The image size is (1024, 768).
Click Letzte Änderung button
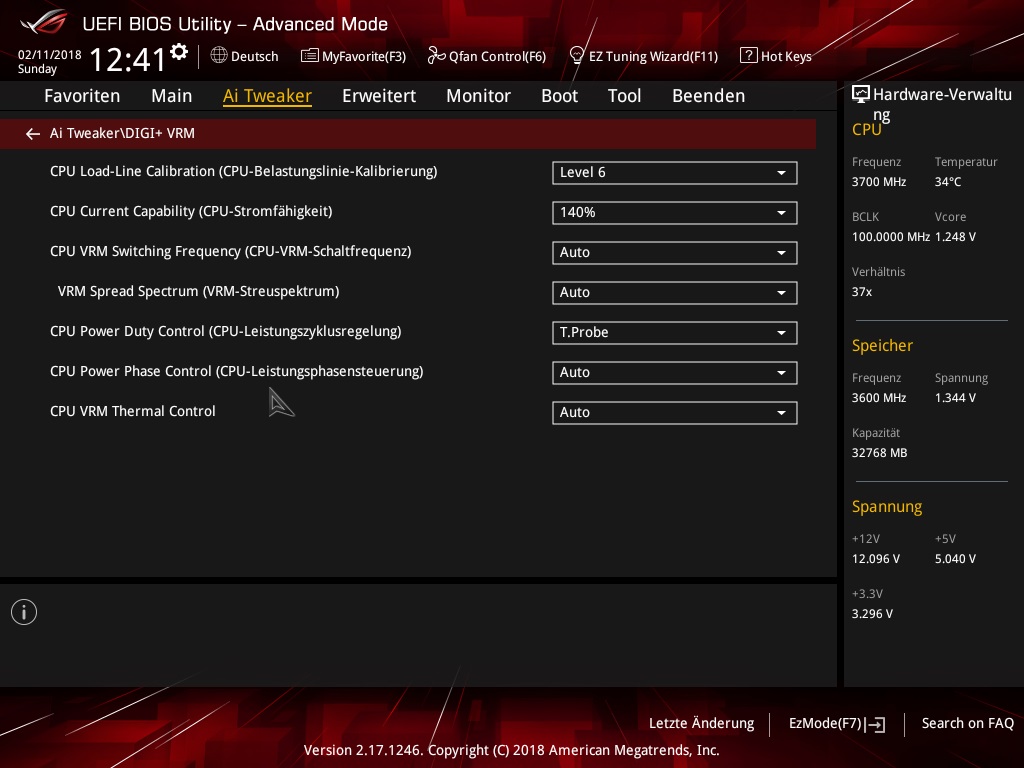click(701, 724)
